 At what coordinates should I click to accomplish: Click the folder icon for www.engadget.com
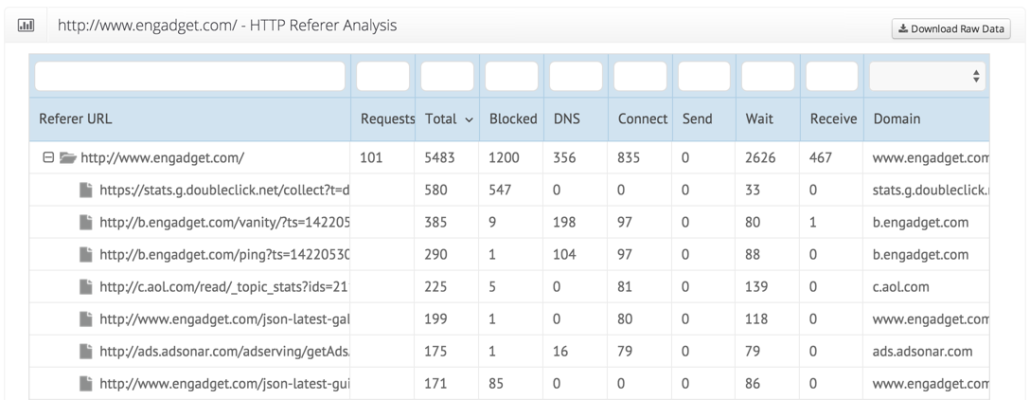(68, 158)
